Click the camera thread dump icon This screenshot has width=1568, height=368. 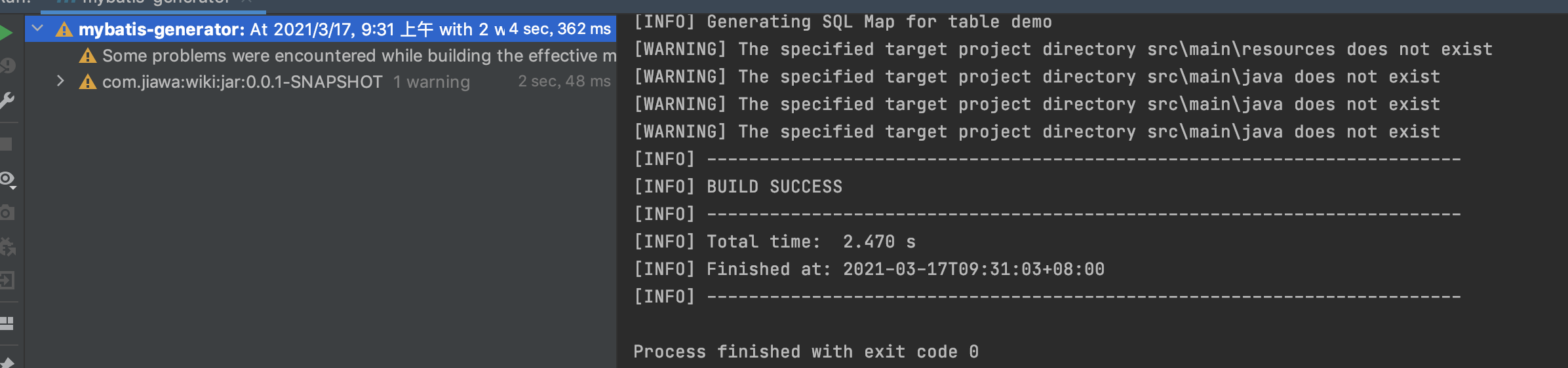pos(7,213)
